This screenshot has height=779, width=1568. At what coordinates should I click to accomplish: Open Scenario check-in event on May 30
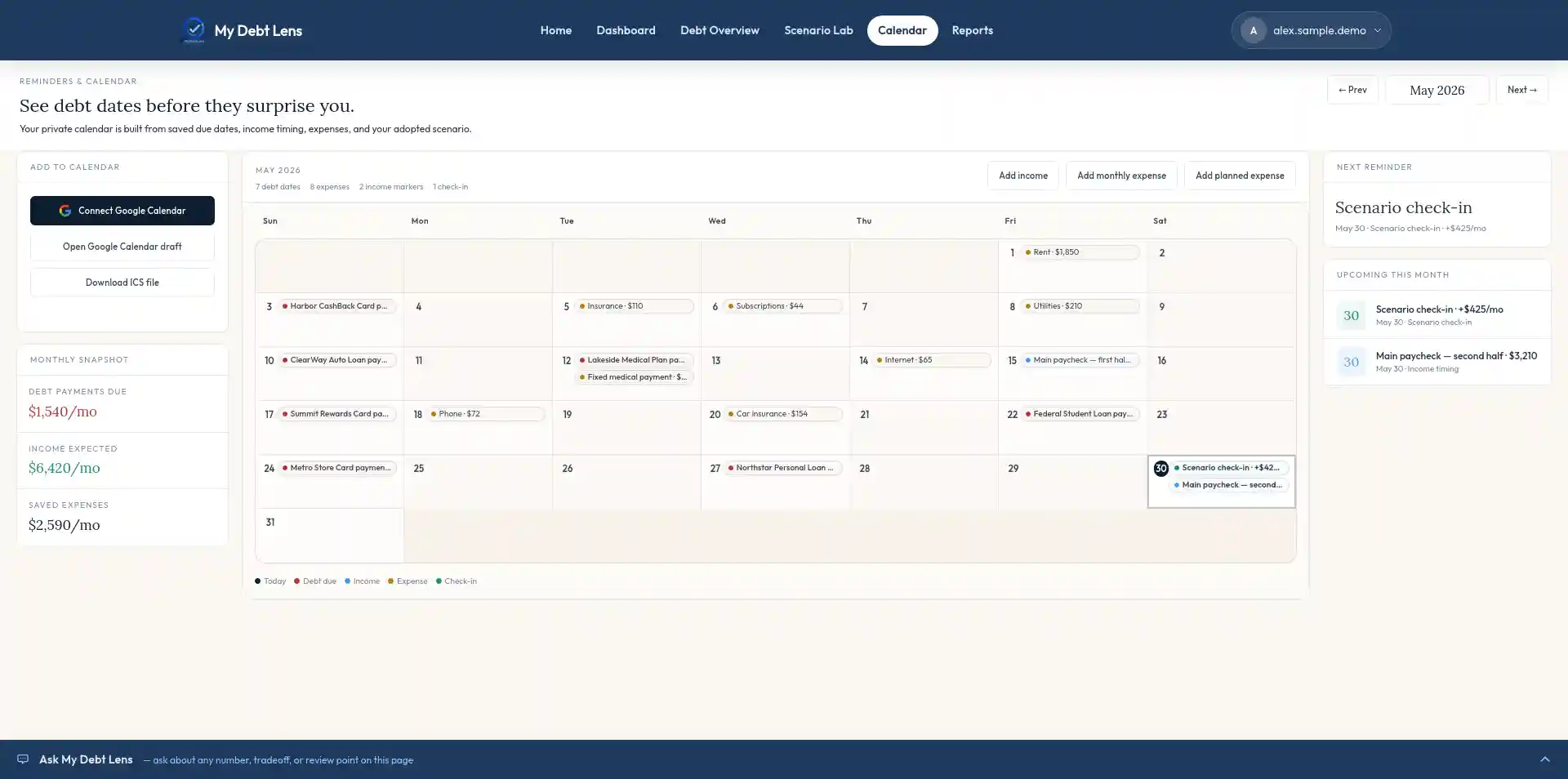click(1229, 468)
